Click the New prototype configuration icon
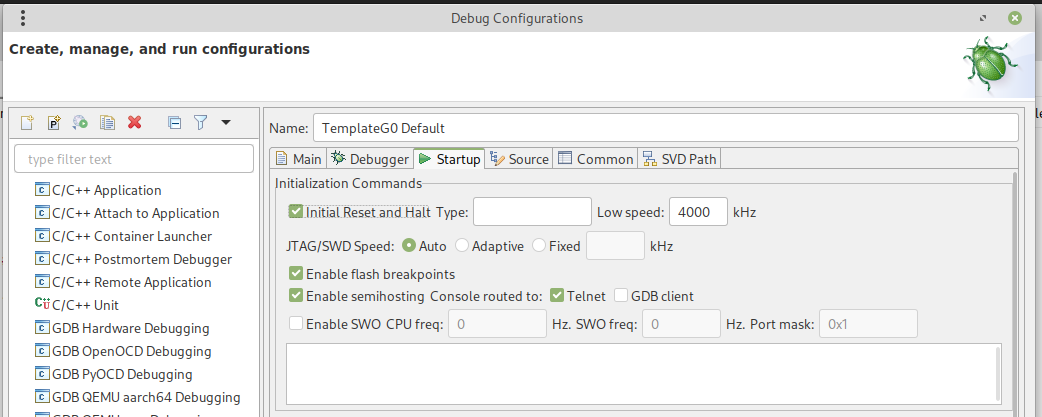The width and height of the screenshot is (1042, 417). [54, 122]
